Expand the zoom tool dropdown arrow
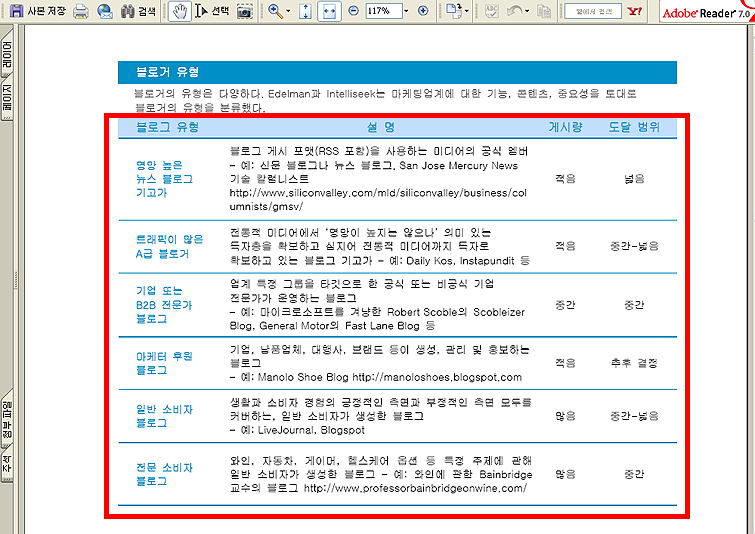755x534 pixels. point(288,11)
